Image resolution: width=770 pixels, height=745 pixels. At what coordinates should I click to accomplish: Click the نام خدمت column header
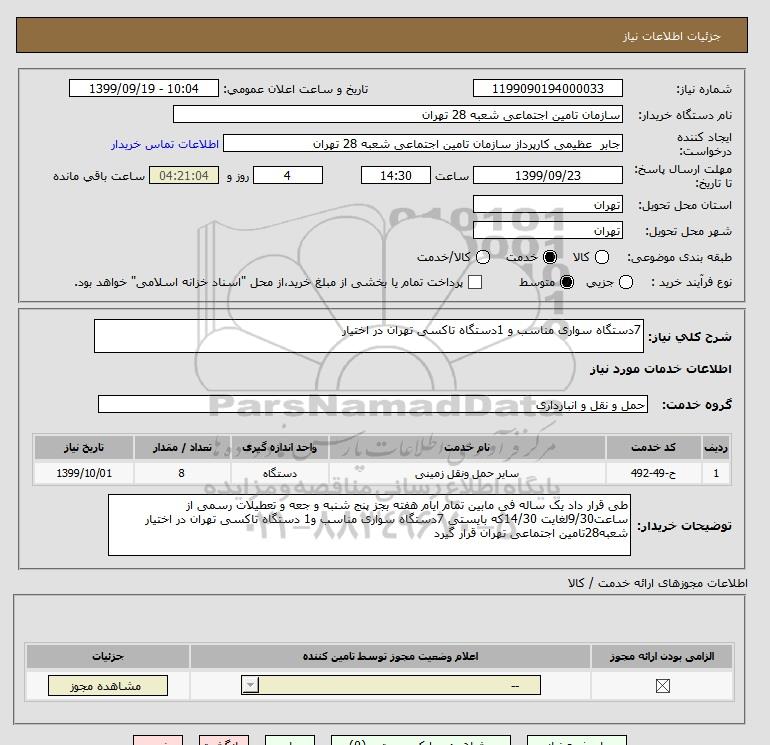tap(467, 447)
